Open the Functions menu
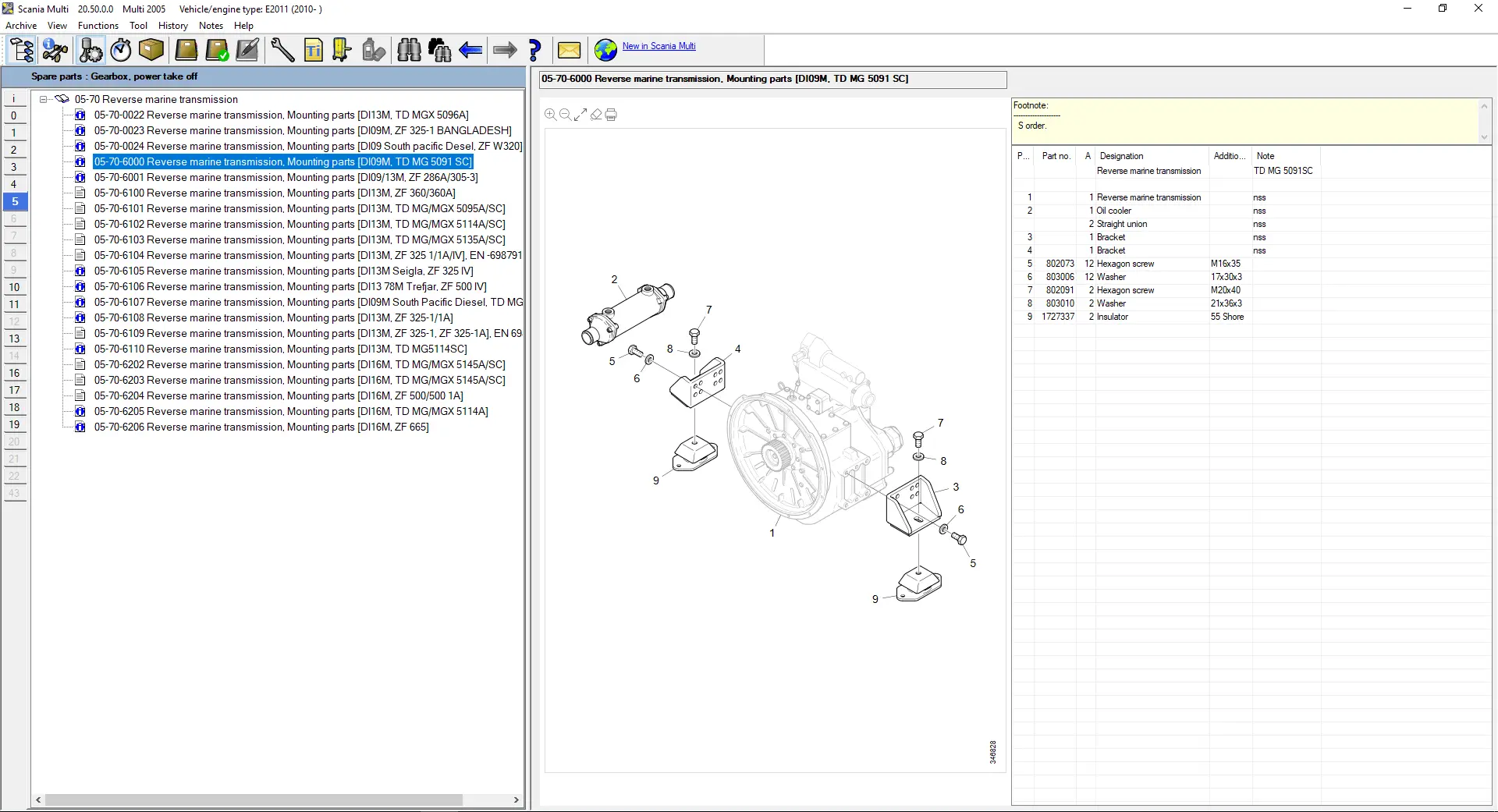This screenshot has width=1498, height=812. [x=98, y=26]
